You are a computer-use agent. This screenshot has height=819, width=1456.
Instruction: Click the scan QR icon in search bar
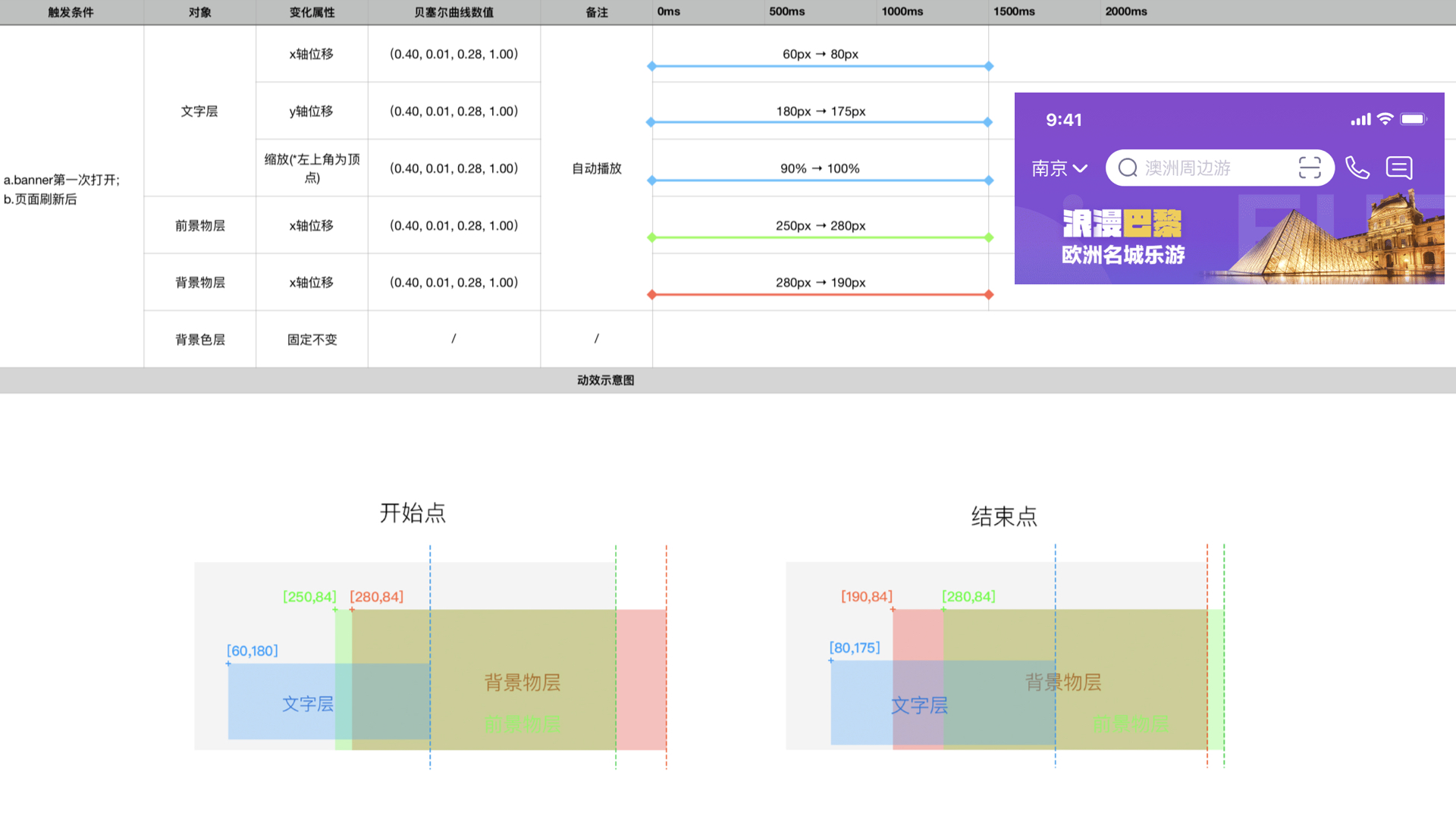[1310, 168]
